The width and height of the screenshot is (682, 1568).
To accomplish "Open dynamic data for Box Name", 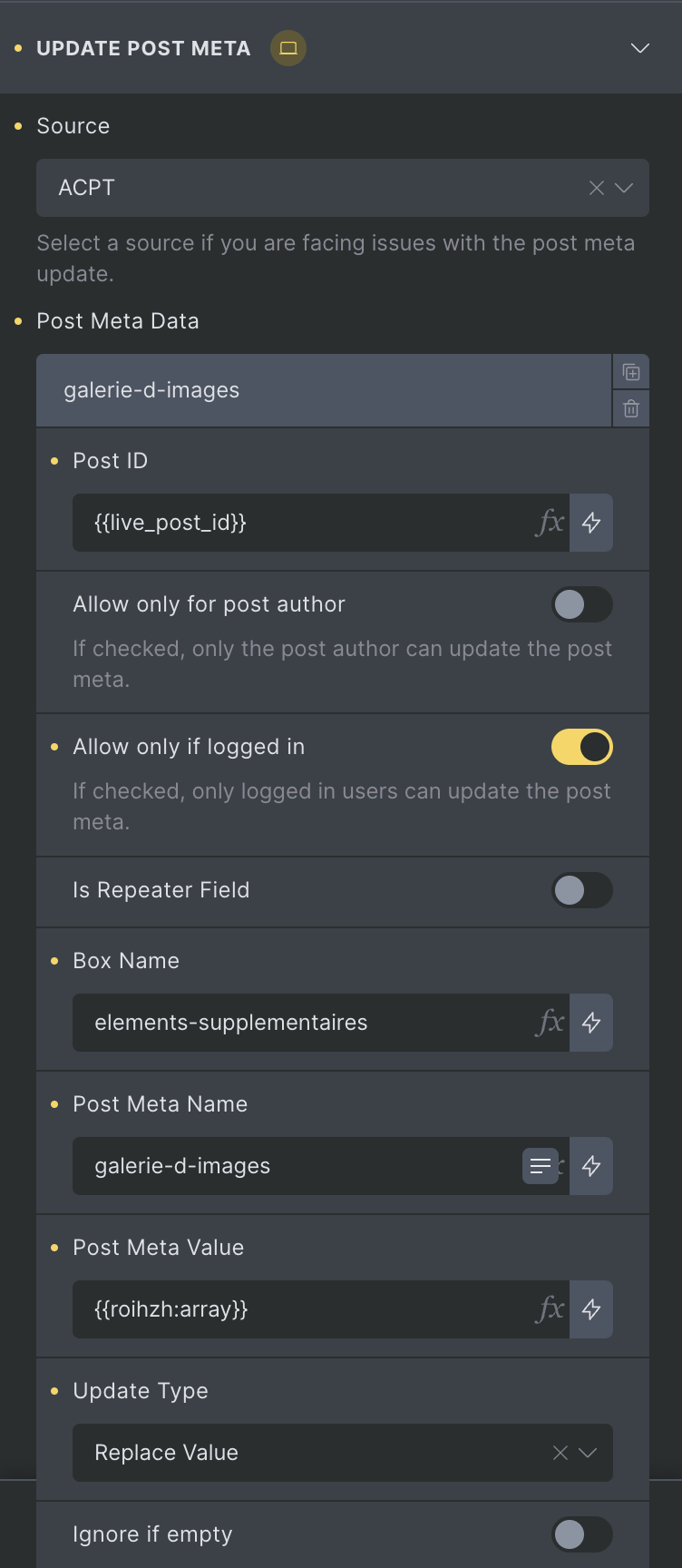I will [591, 1023].
